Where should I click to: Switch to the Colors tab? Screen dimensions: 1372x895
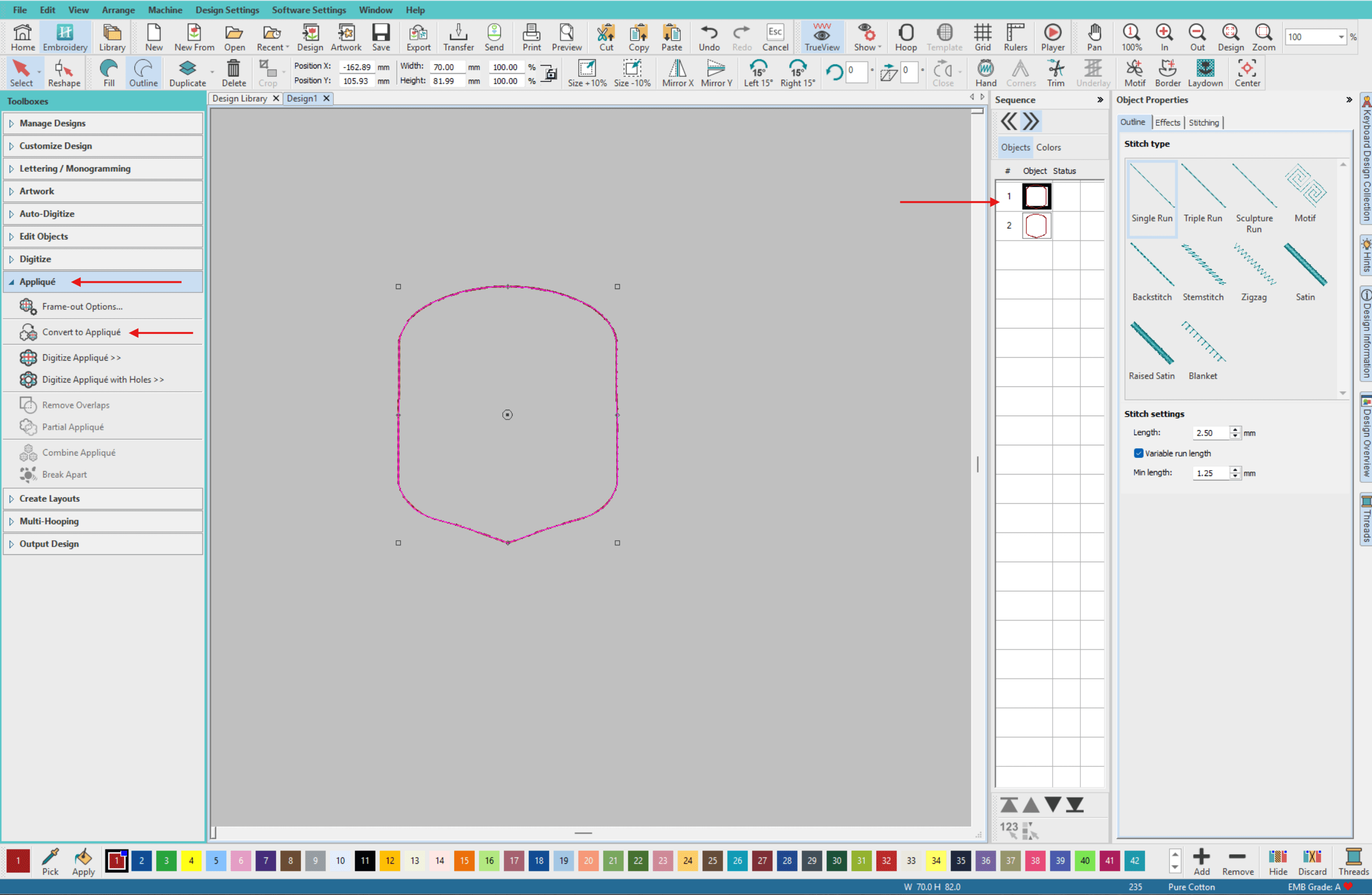click(1048, 147)
